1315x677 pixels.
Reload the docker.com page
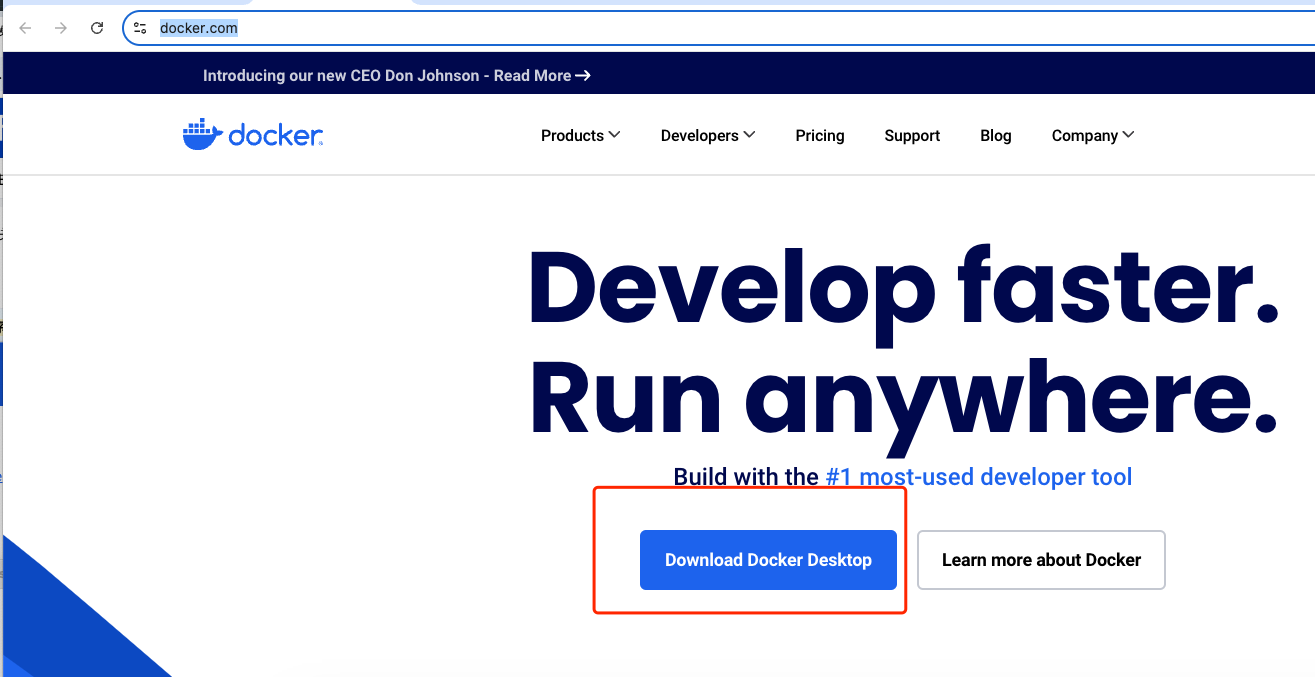point(97,28)
